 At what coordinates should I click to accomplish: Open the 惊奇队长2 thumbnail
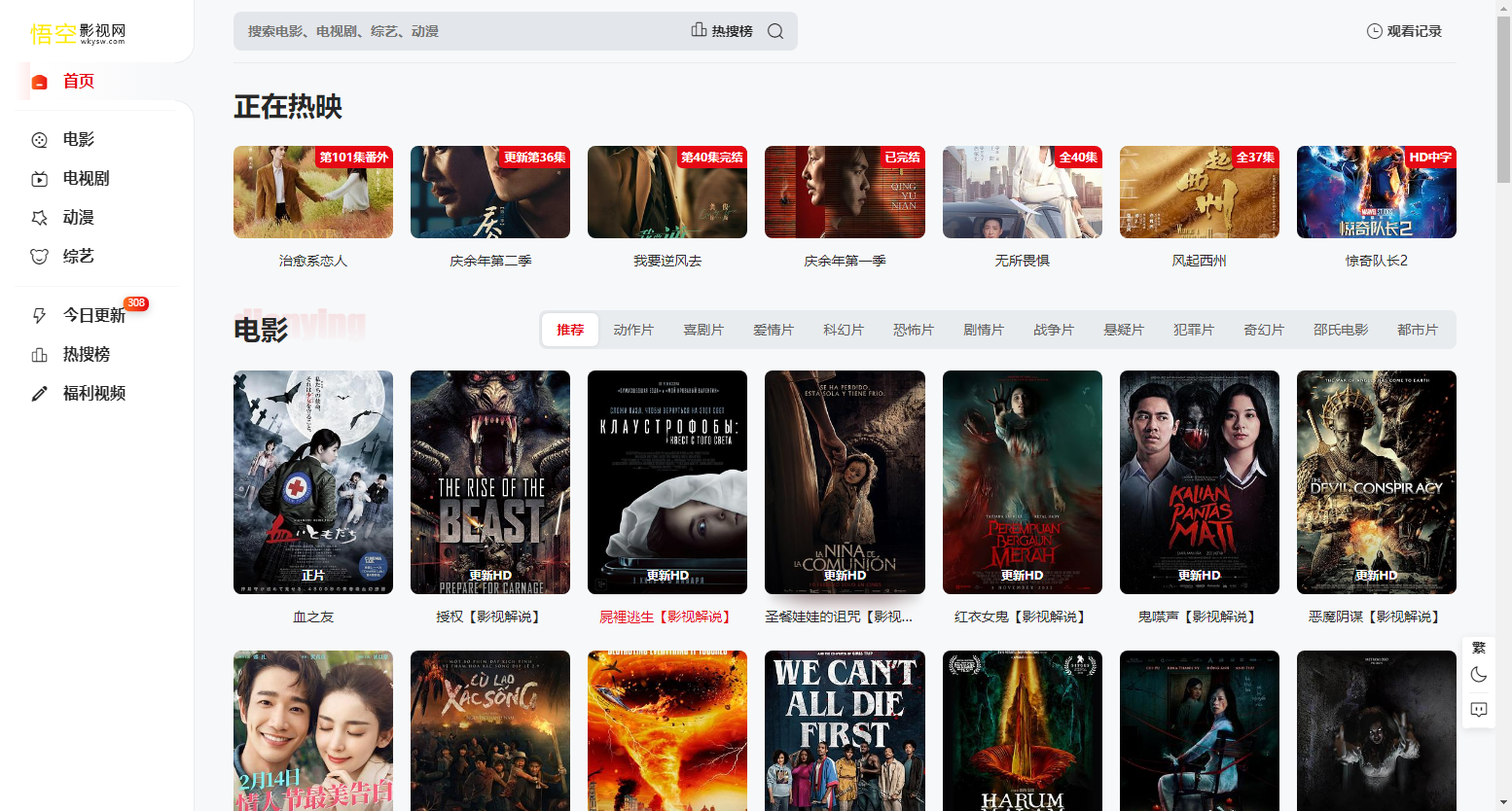pyautogui.click(x=1377, y=193)
